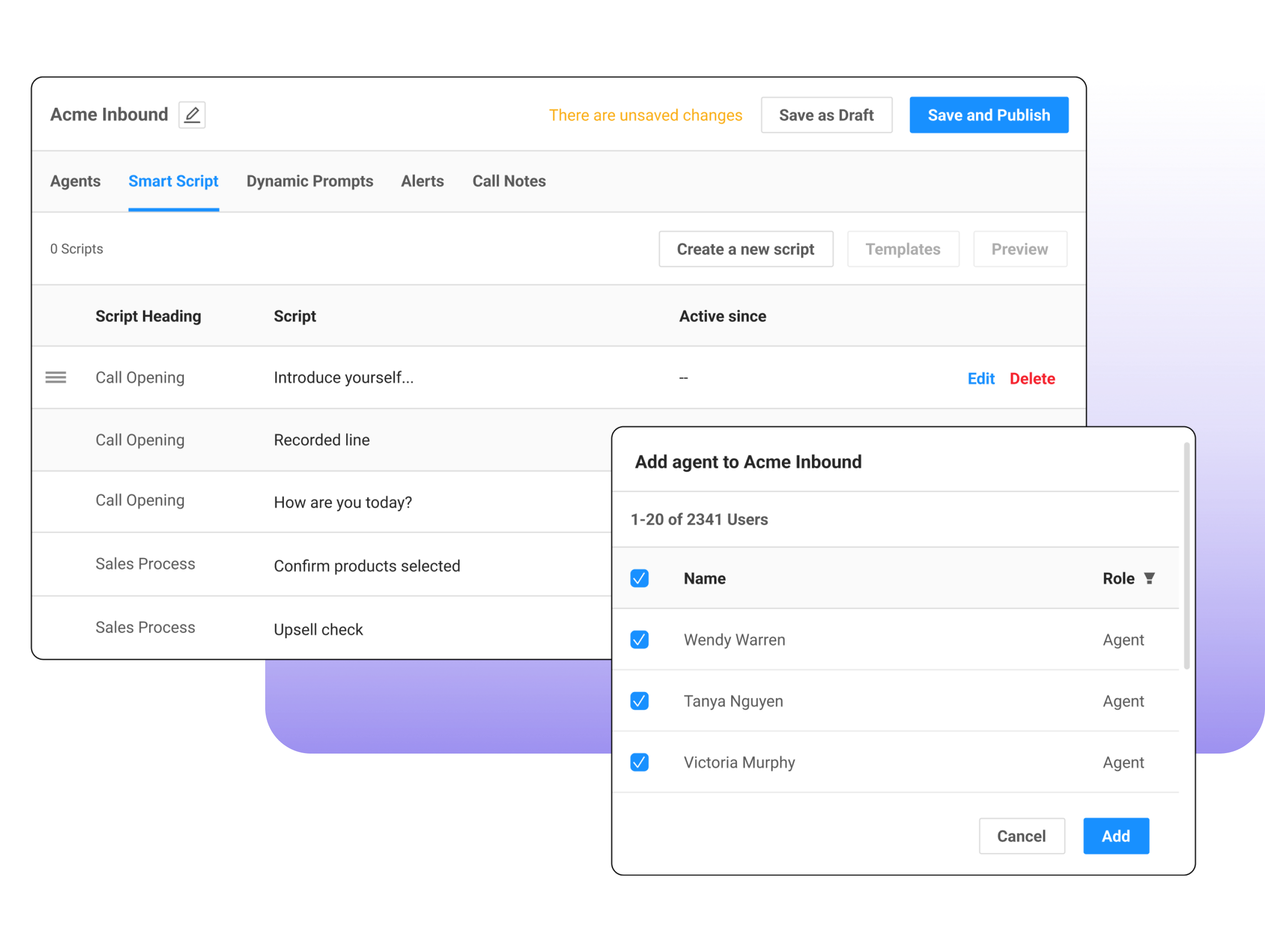Click Create a new script button

[x=745, y=249]
